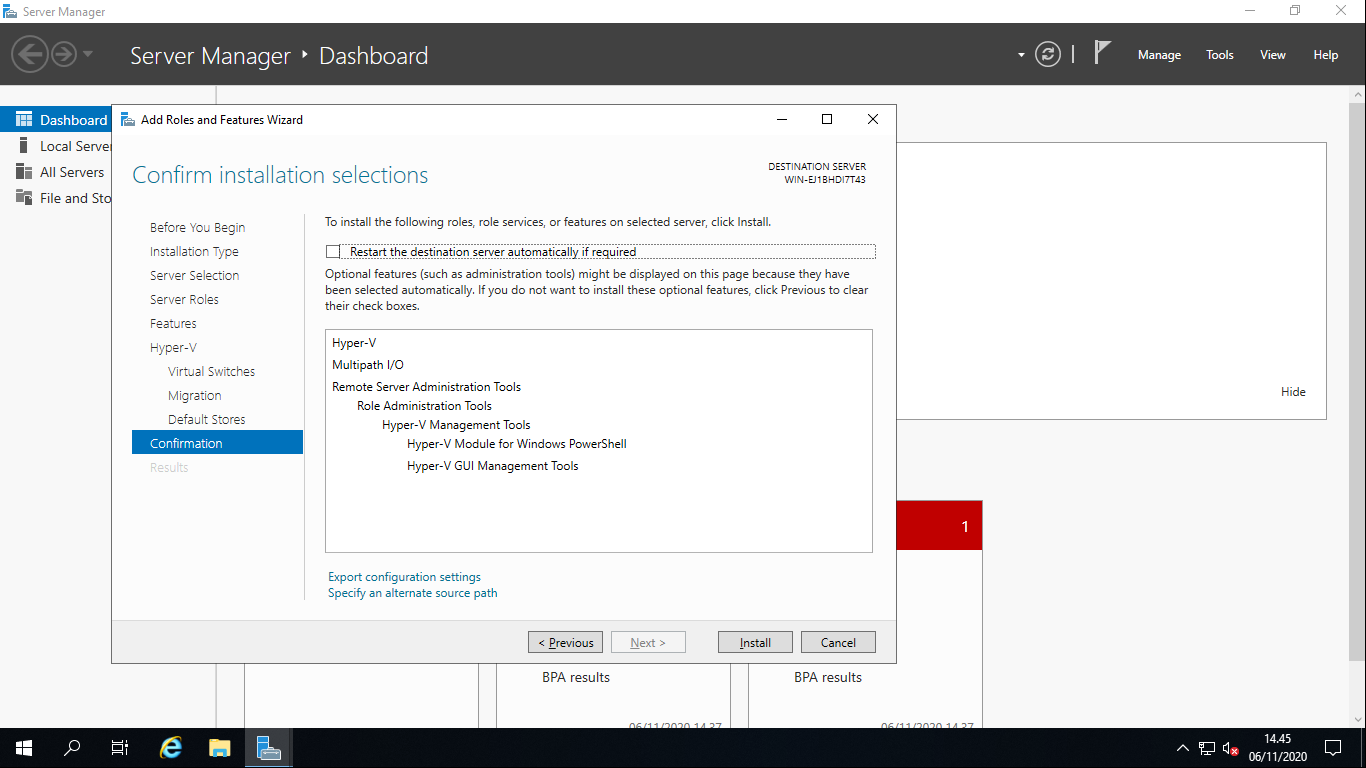Go to Default Stores step
The height and width of the screenshot is (768, 1366).
pyautogui.click(x=206, y=420)
